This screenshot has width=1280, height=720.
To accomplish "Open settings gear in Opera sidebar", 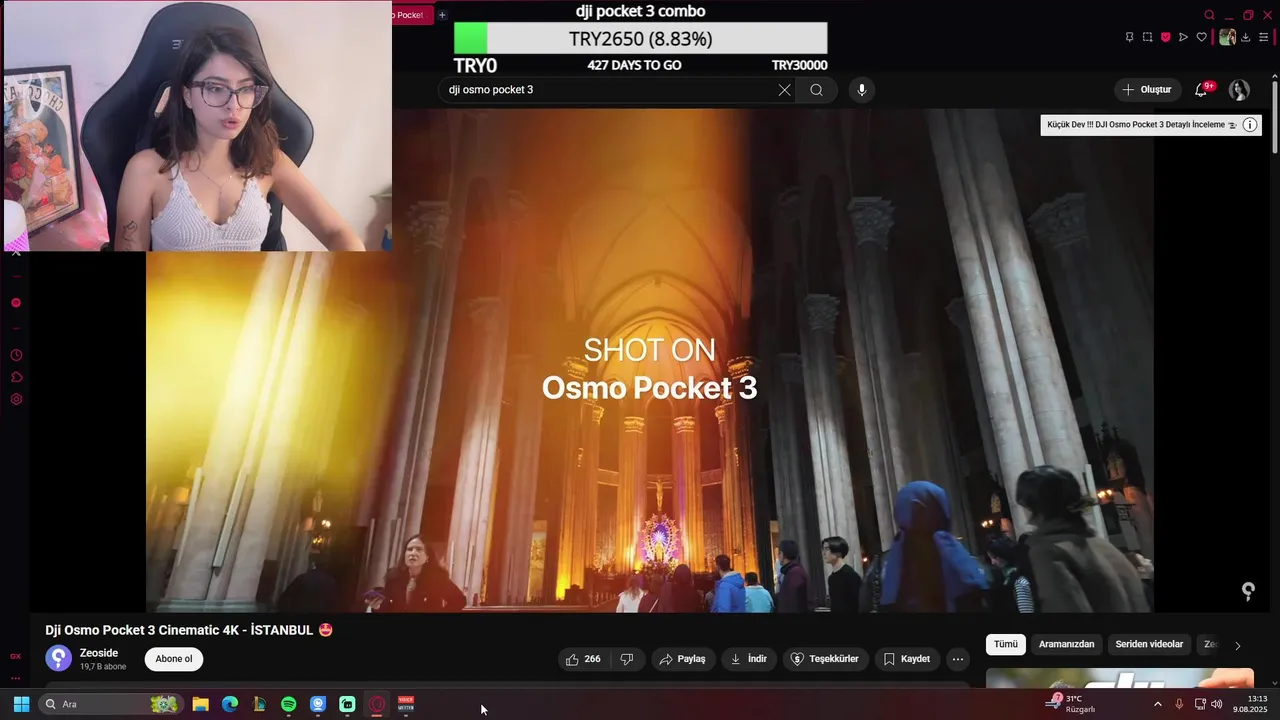I will point(16,399).
